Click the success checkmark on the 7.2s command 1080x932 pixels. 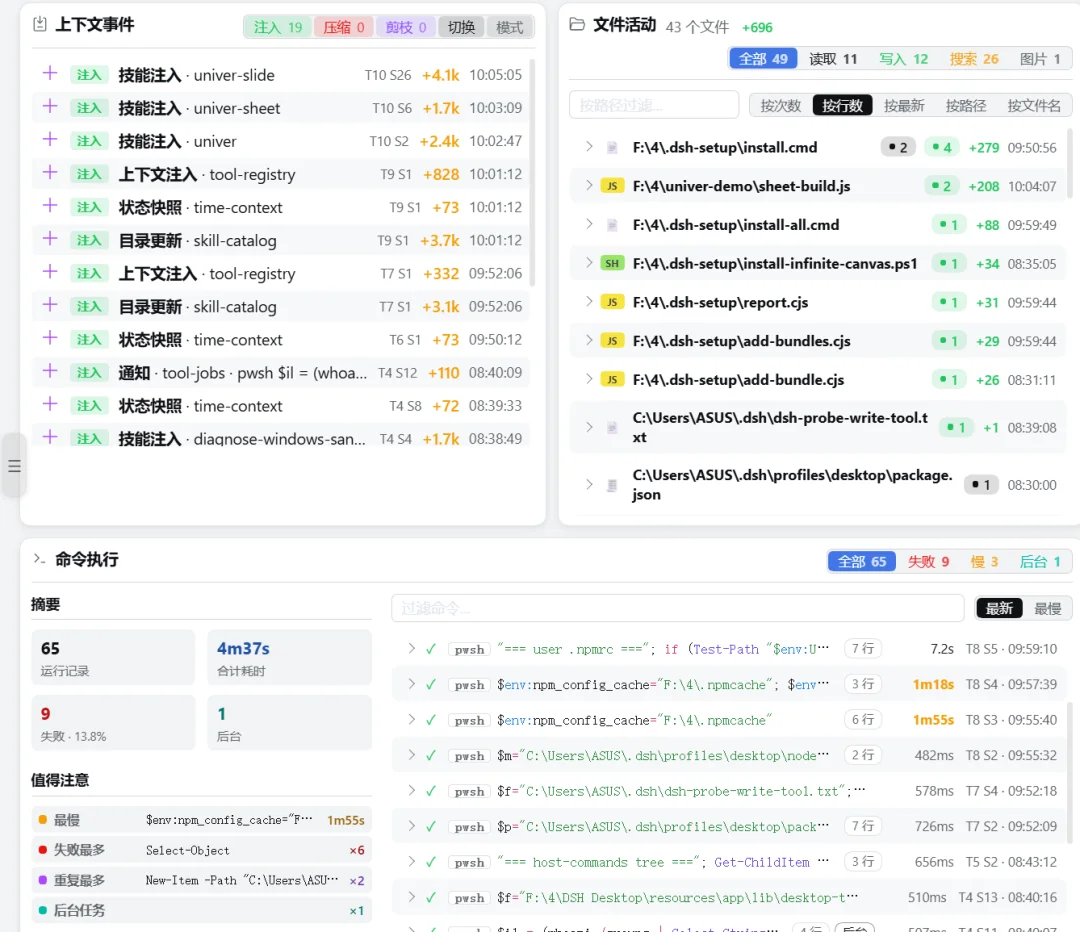[430, 649]
